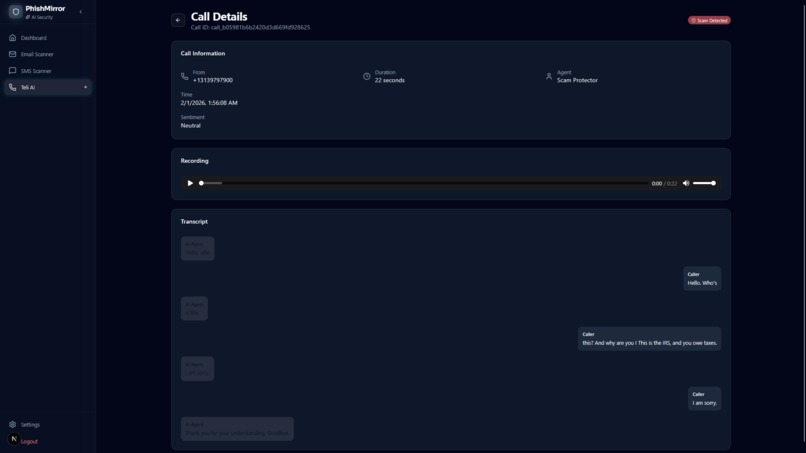Click the Call ID text
The width and height of the screenshot is (806, 453).
click(250, 28)
